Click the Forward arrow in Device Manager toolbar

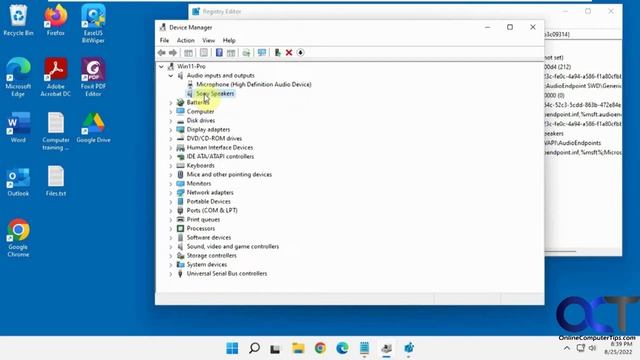coord(173,53)
